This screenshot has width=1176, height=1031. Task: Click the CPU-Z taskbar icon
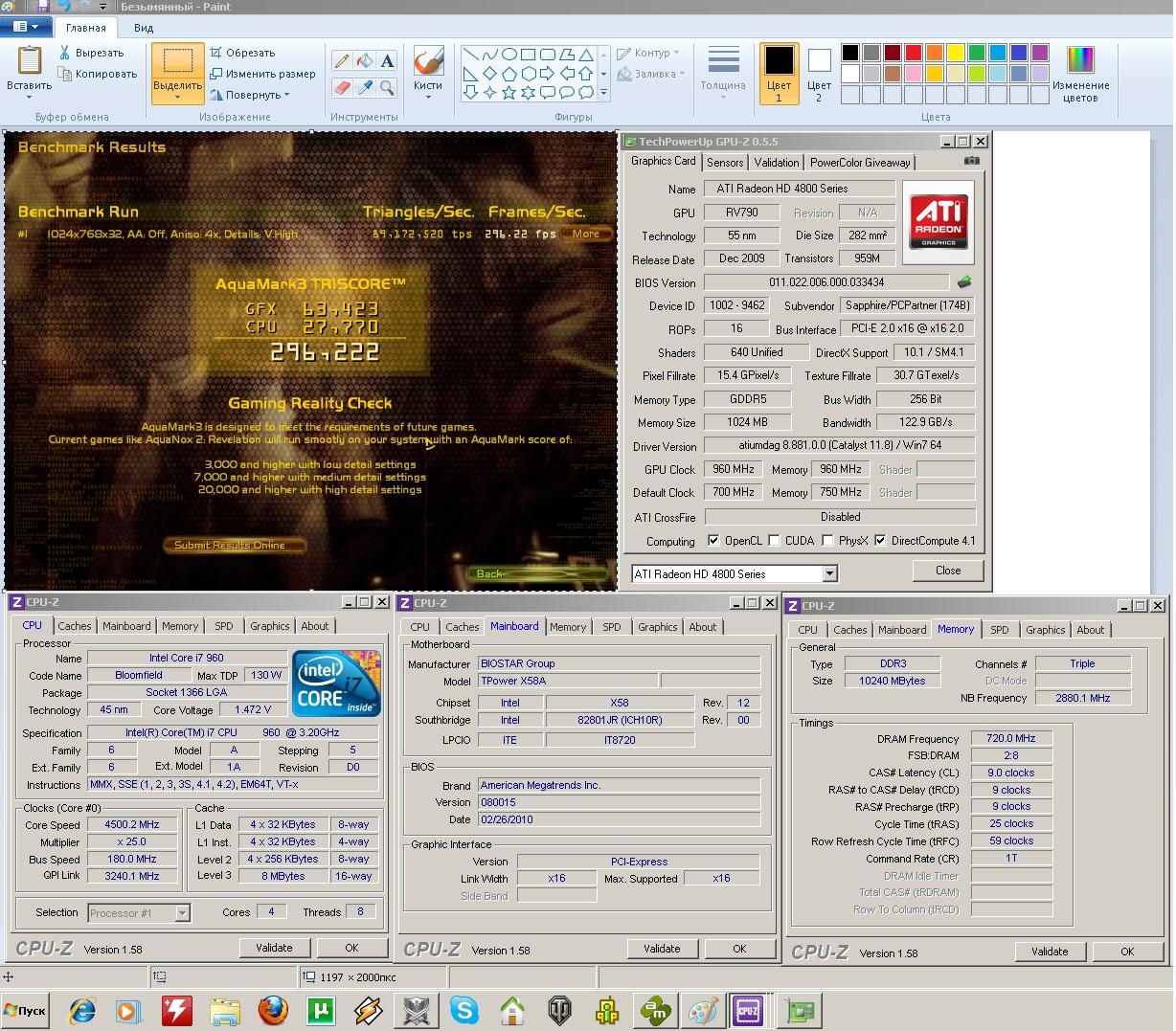click(x=747, y=1010)
